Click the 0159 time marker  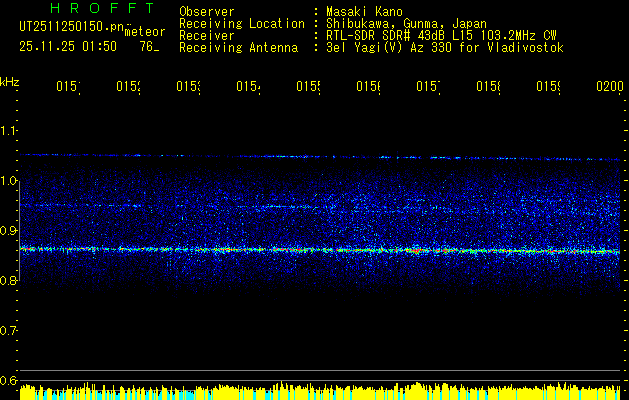(x=548, y=87)
